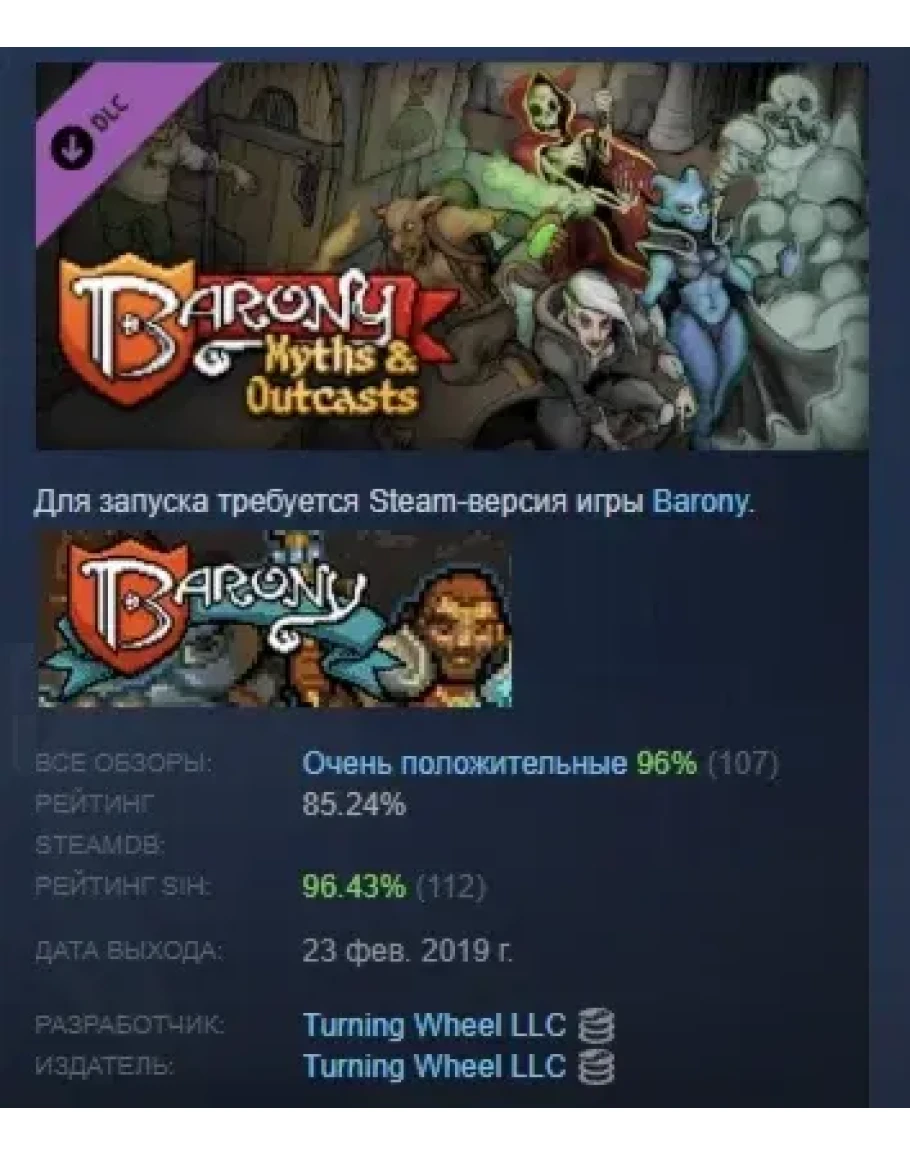
Task: Open the Barony base game thumbnail
Action: click(x=275, y=619)
